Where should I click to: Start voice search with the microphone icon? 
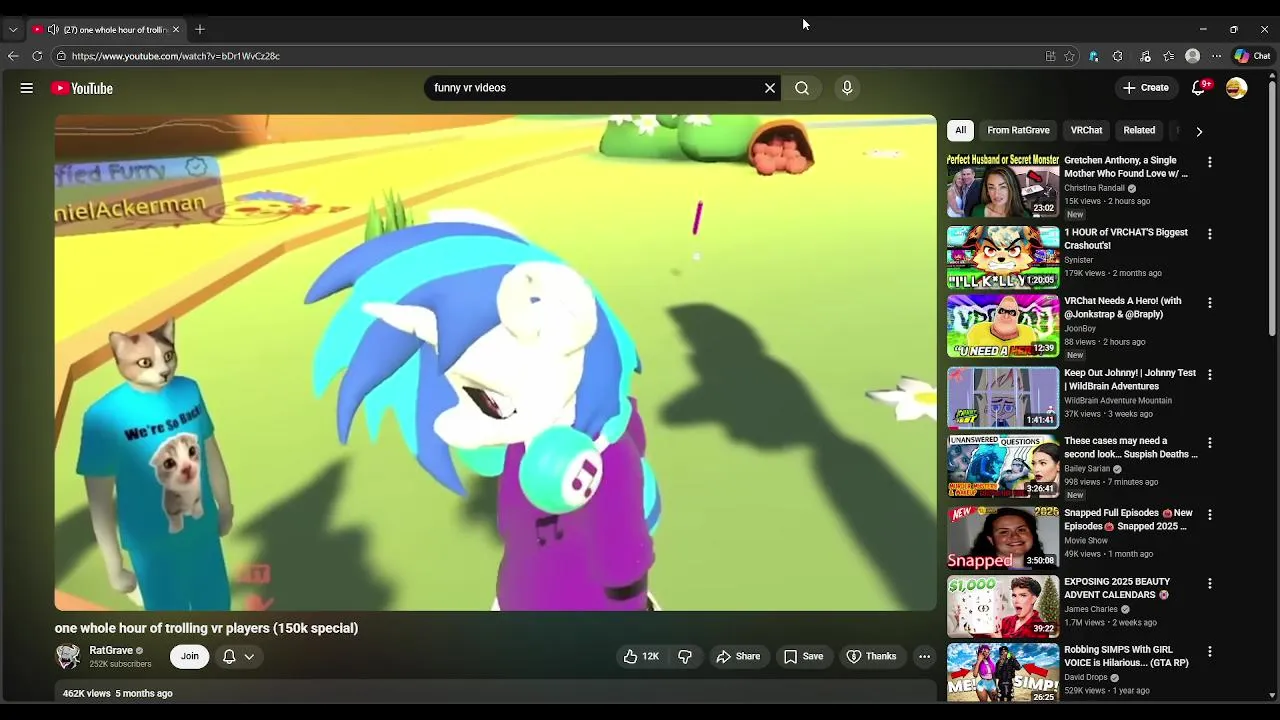(847, 88)
